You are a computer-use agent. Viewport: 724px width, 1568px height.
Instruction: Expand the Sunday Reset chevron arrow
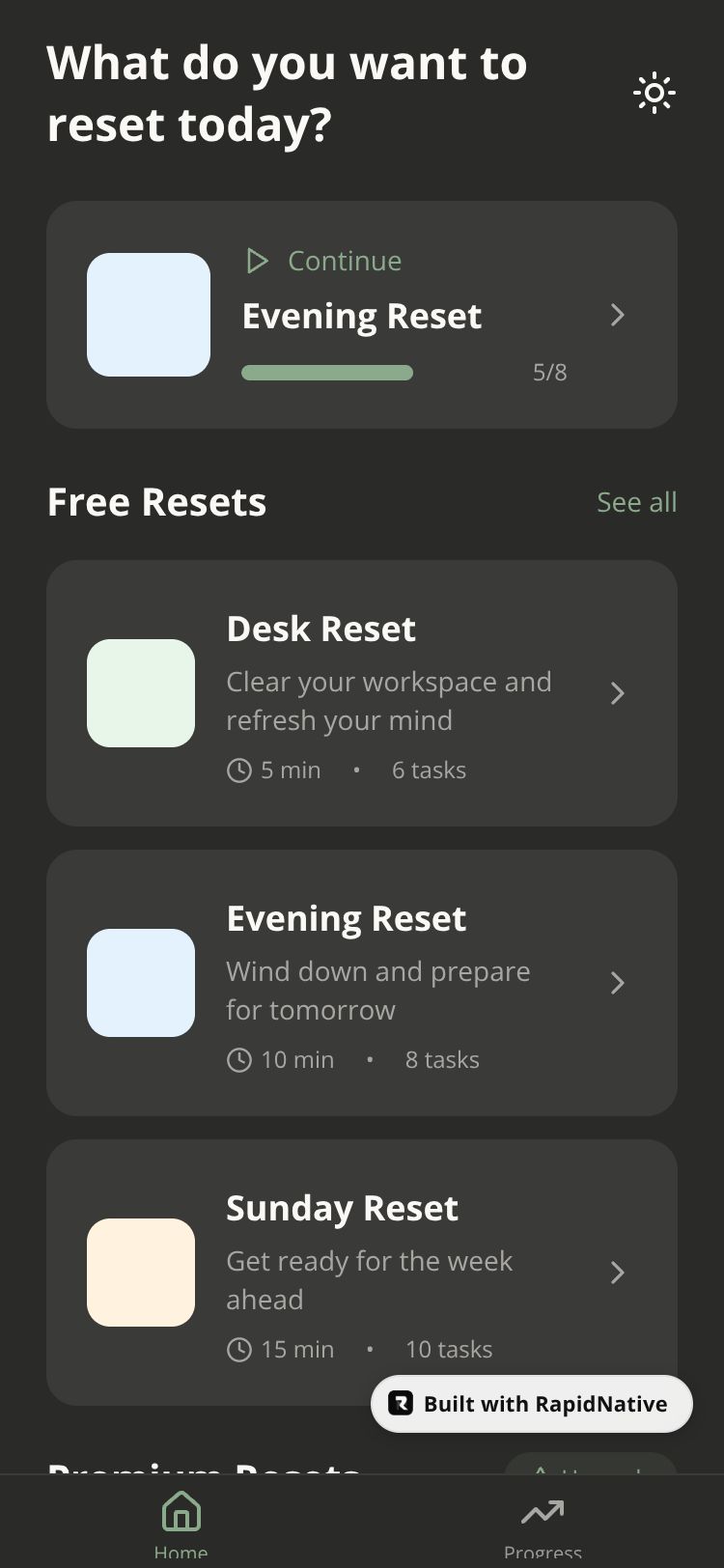[x=618, y=1273]
